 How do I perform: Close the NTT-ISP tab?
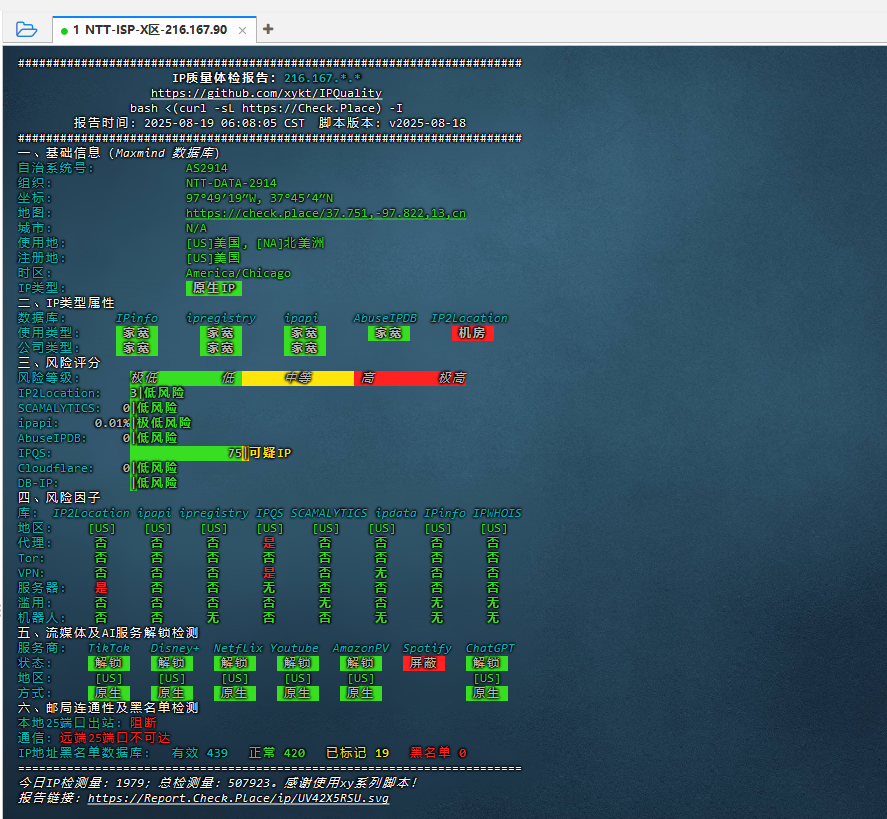click(242, 30)
